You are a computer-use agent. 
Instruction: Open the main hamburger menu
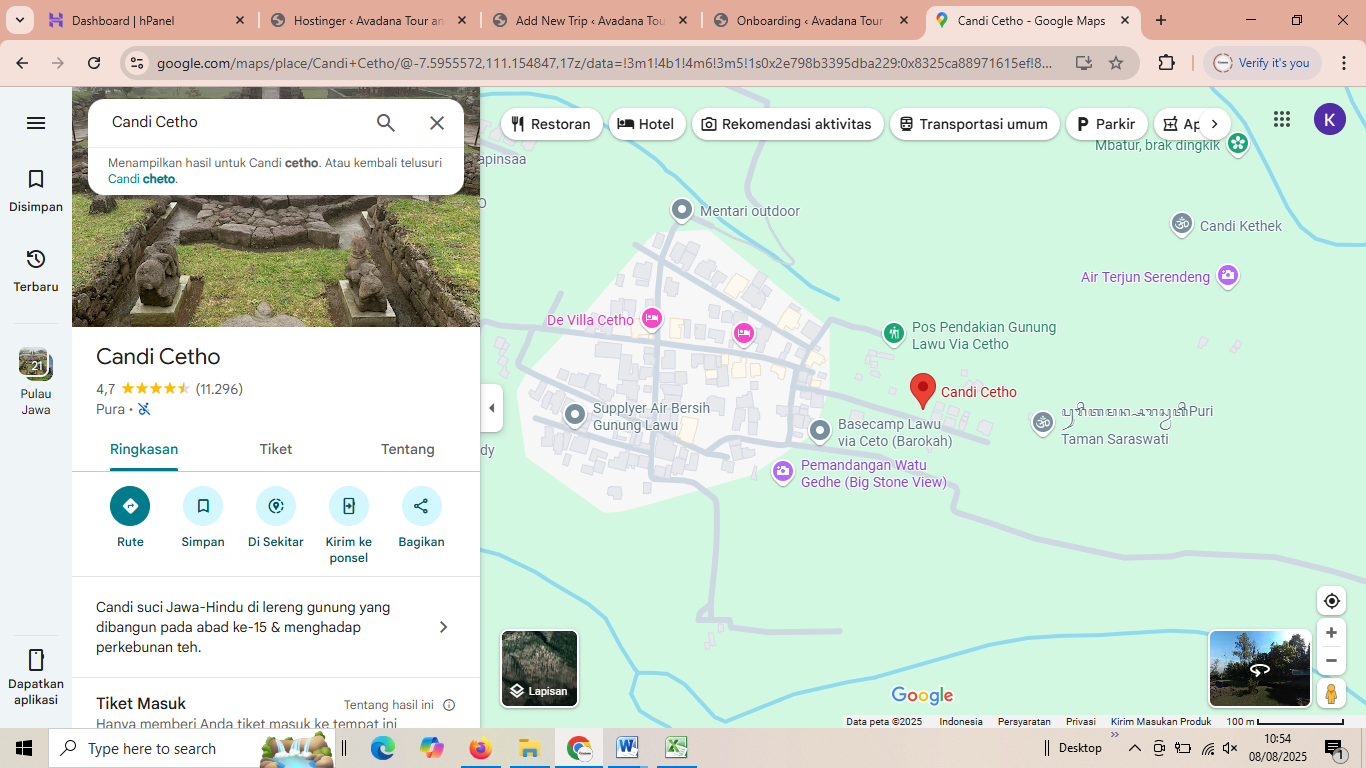coord(35,122)
